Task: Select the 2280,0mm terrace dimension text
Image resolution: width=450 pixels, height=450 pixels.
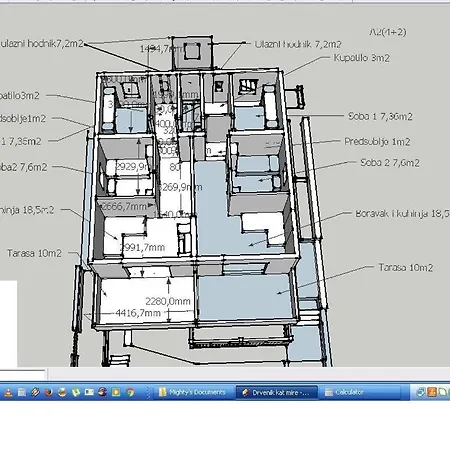Action: click(x=168, y=301)
